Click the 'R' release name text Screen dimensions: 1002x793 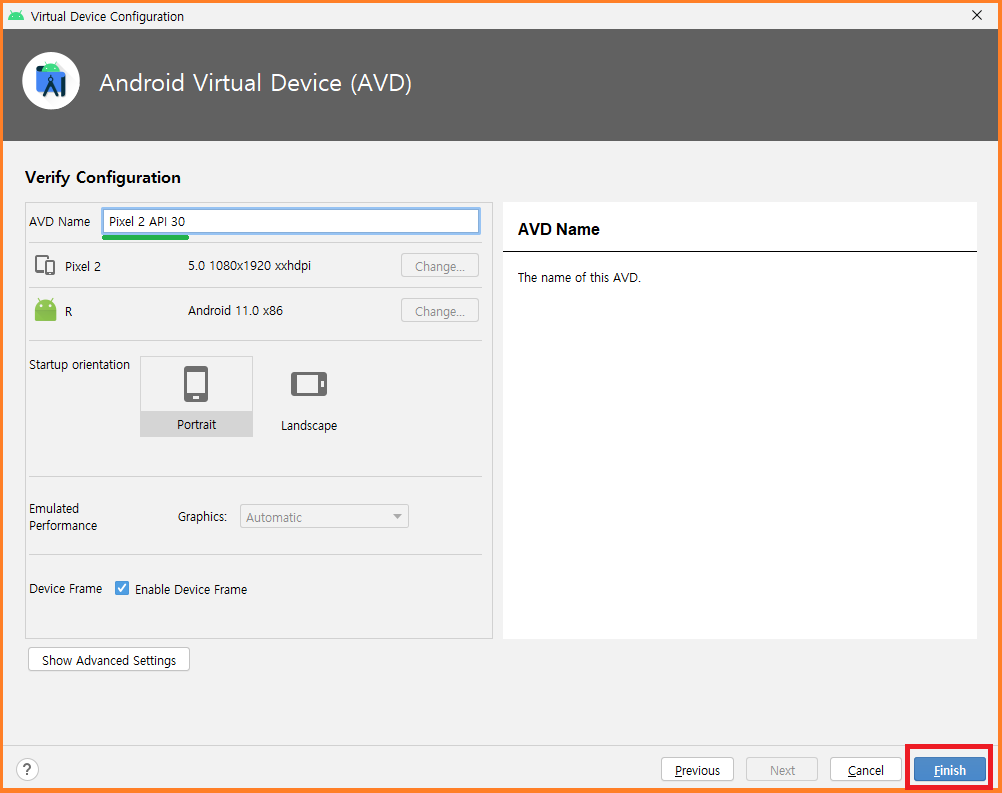click(68, 312)
